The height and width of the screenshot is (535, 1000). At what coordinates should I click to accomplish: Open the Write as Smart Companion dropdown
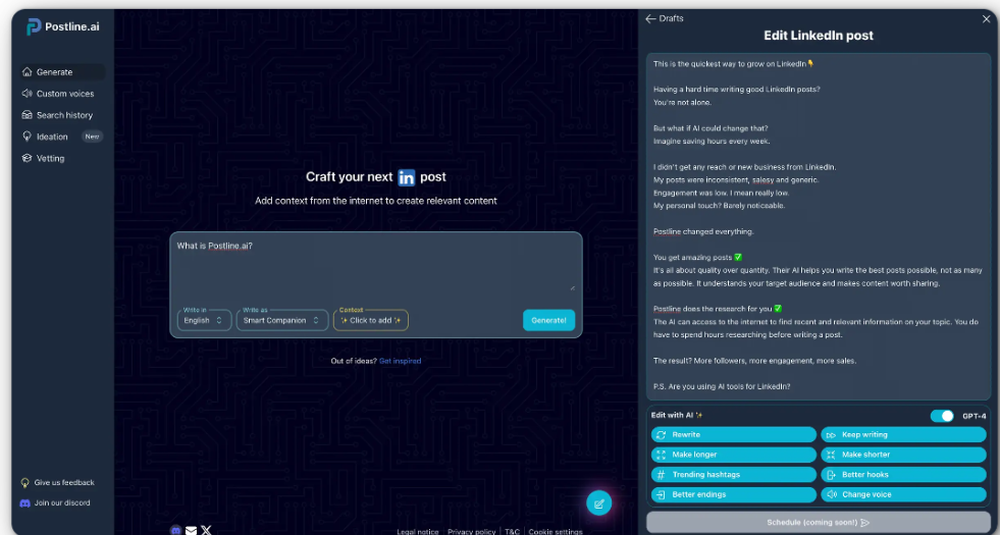[x=283, y=320]
